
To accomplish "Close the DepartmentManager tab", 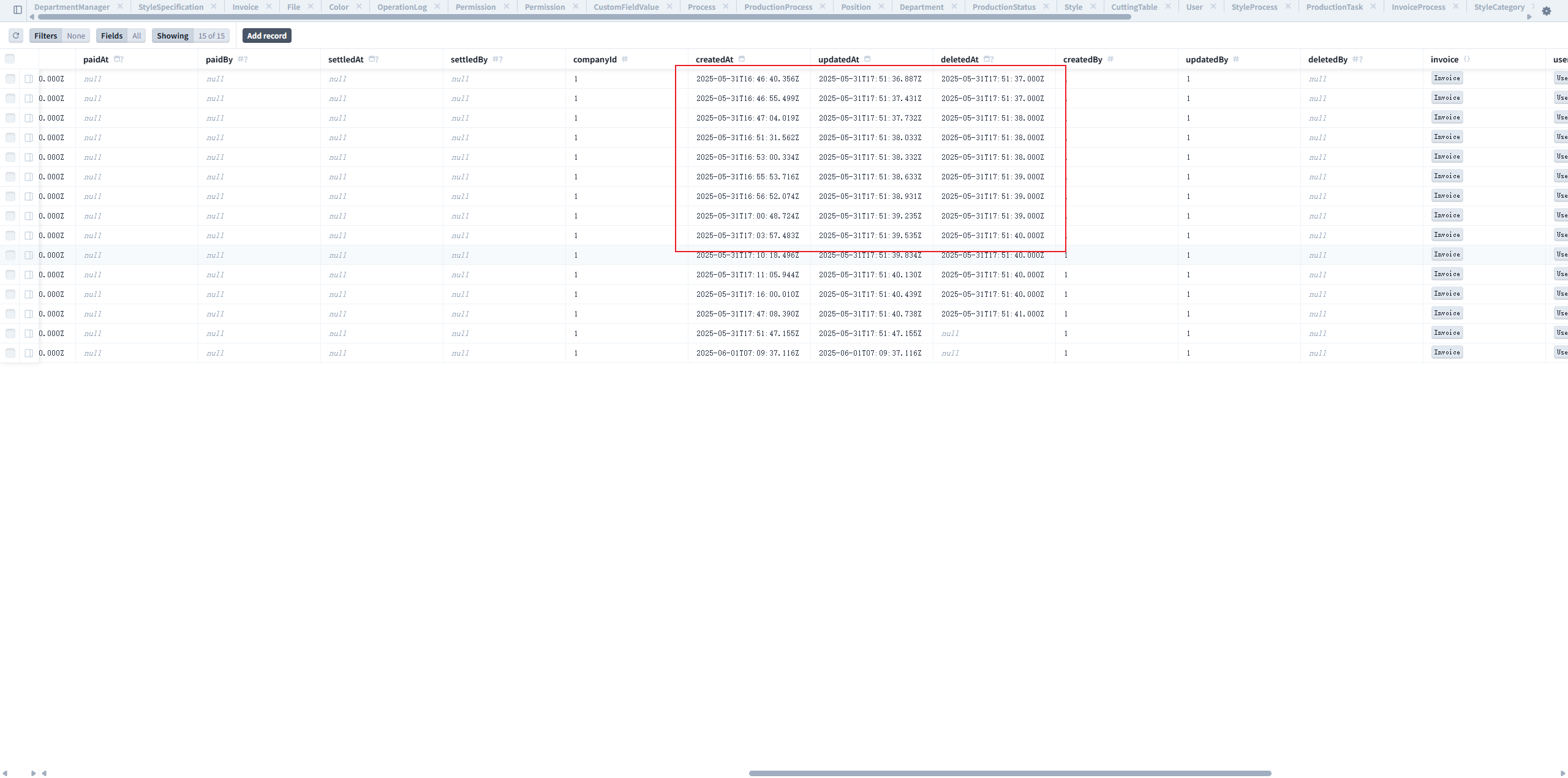I will click(120, 7).
